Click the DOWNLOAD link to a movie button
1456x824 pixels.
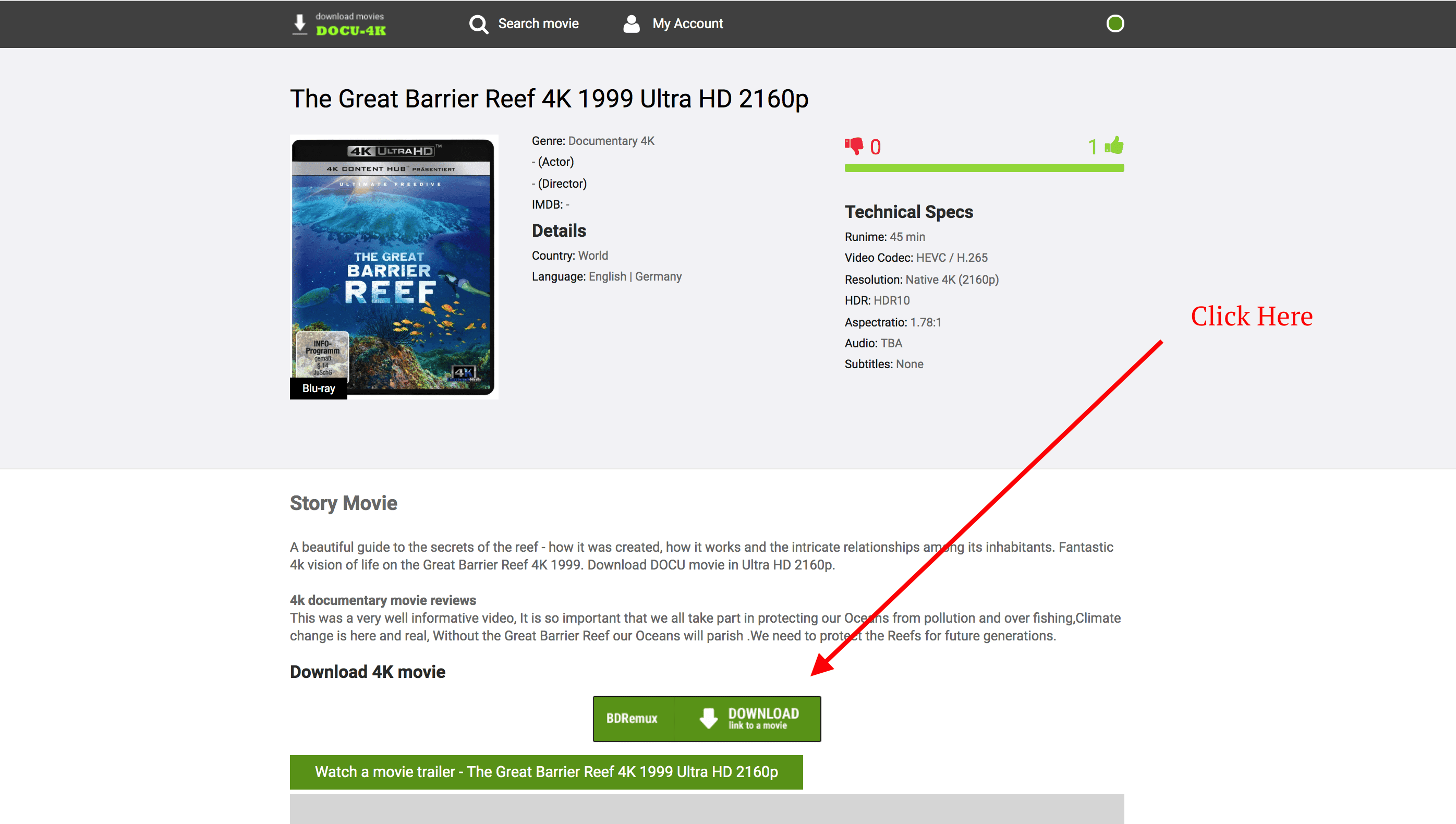[x=747, y=718]
